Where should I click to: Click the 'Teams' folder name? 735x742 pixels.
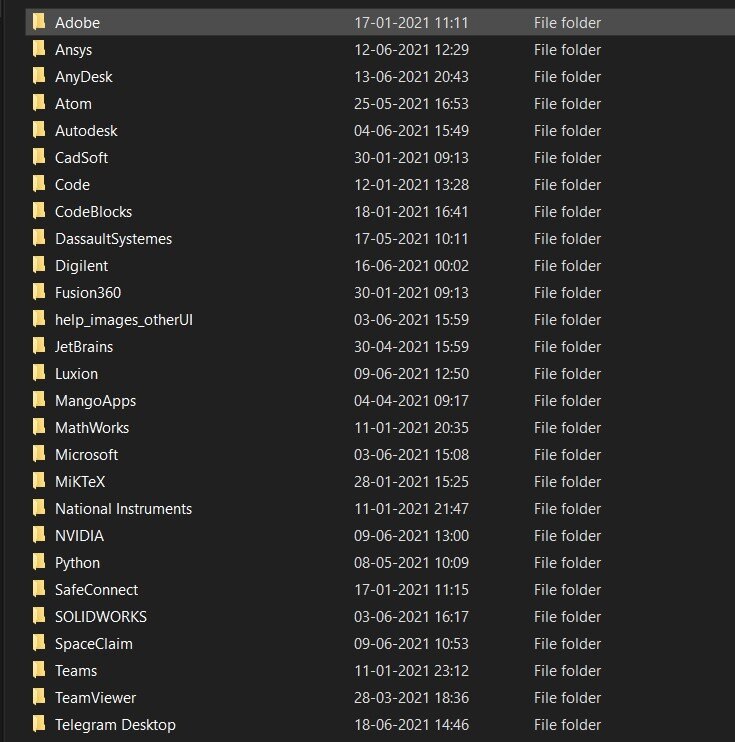(x=76, y=671)
